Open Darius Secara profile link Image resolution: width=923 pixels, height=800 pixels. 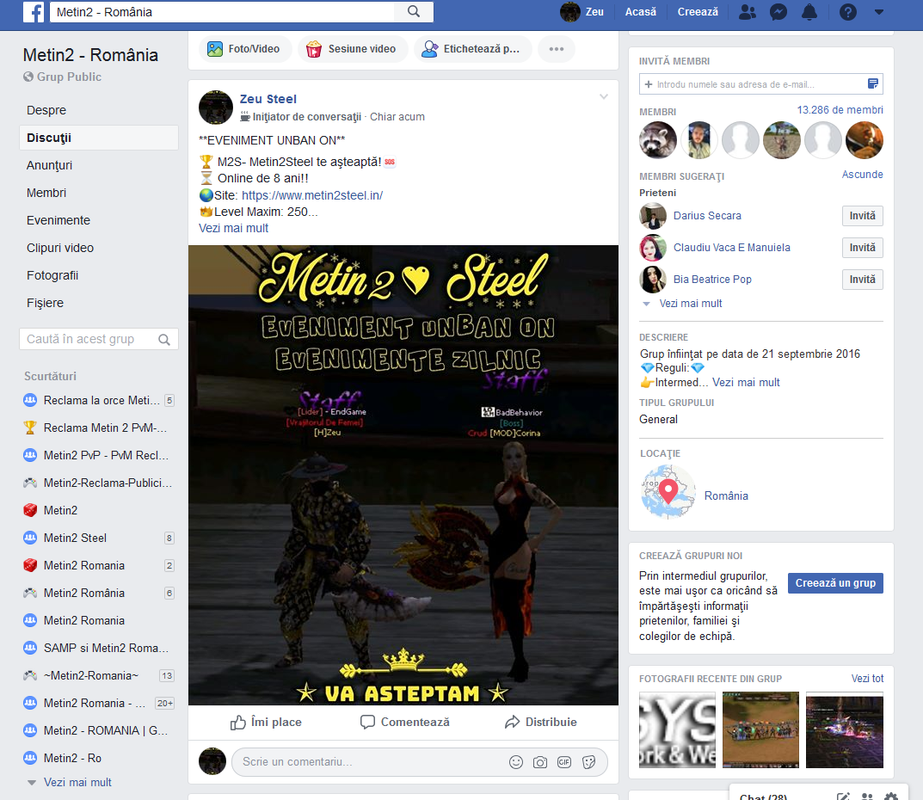[707, 216]
